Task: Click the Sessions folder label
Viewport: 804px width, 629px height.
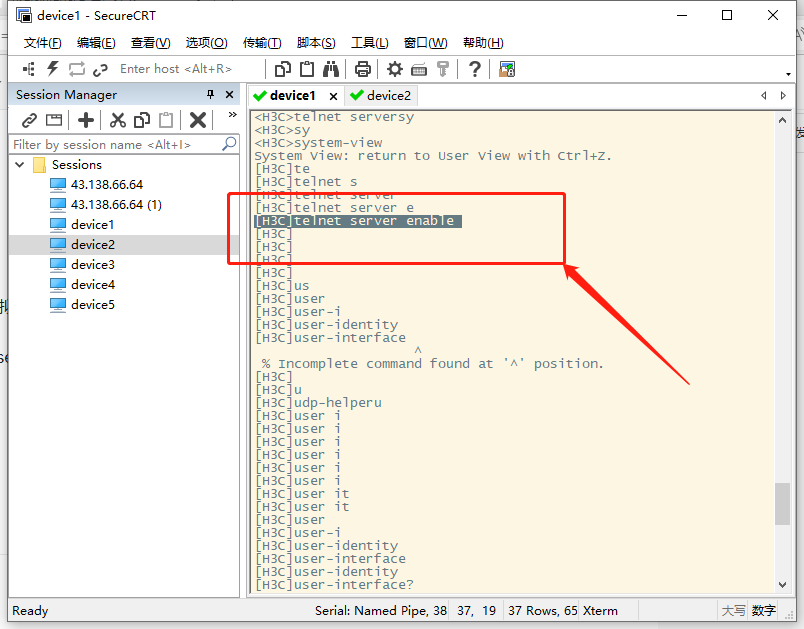Action: pyautogui.click(x=77, y=165)
